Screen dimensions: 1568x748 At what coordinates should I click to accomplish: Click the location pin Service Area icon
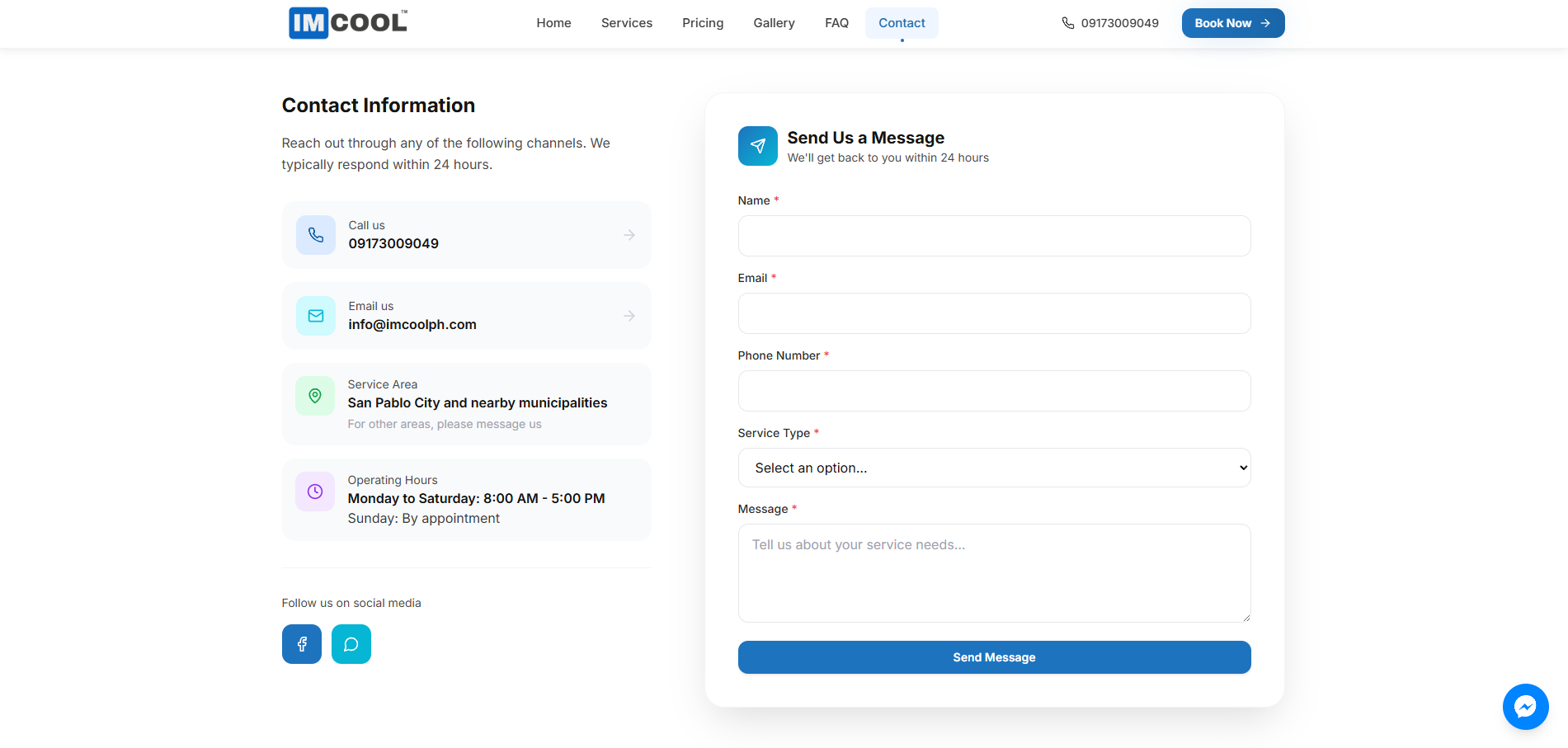pyautogui.click(x=315, y=396)
